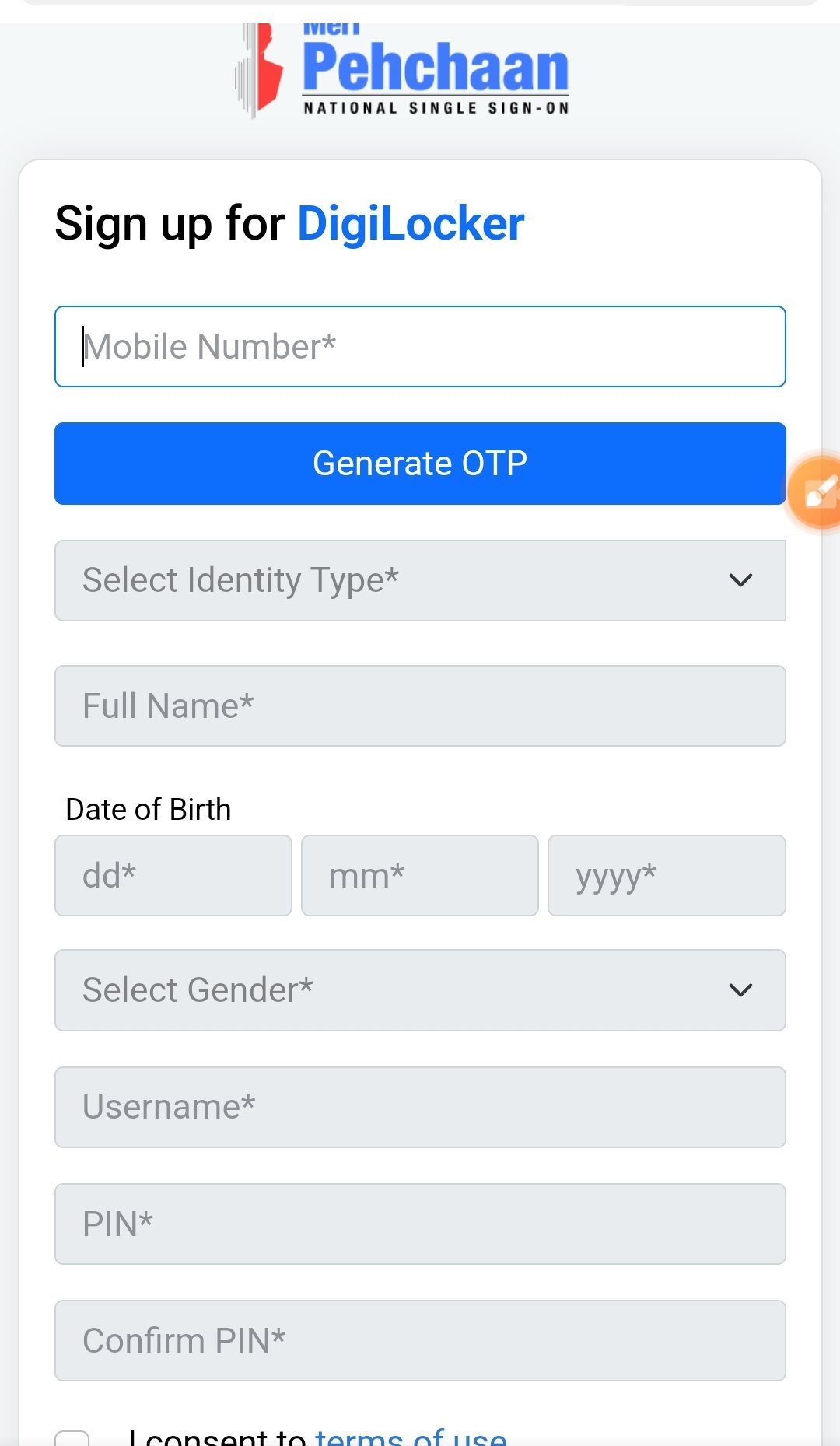Click the blue DigiLocker heading text
Image resolution: width=840 pixels, height=1446 pixels.
[x=411, y=224]
